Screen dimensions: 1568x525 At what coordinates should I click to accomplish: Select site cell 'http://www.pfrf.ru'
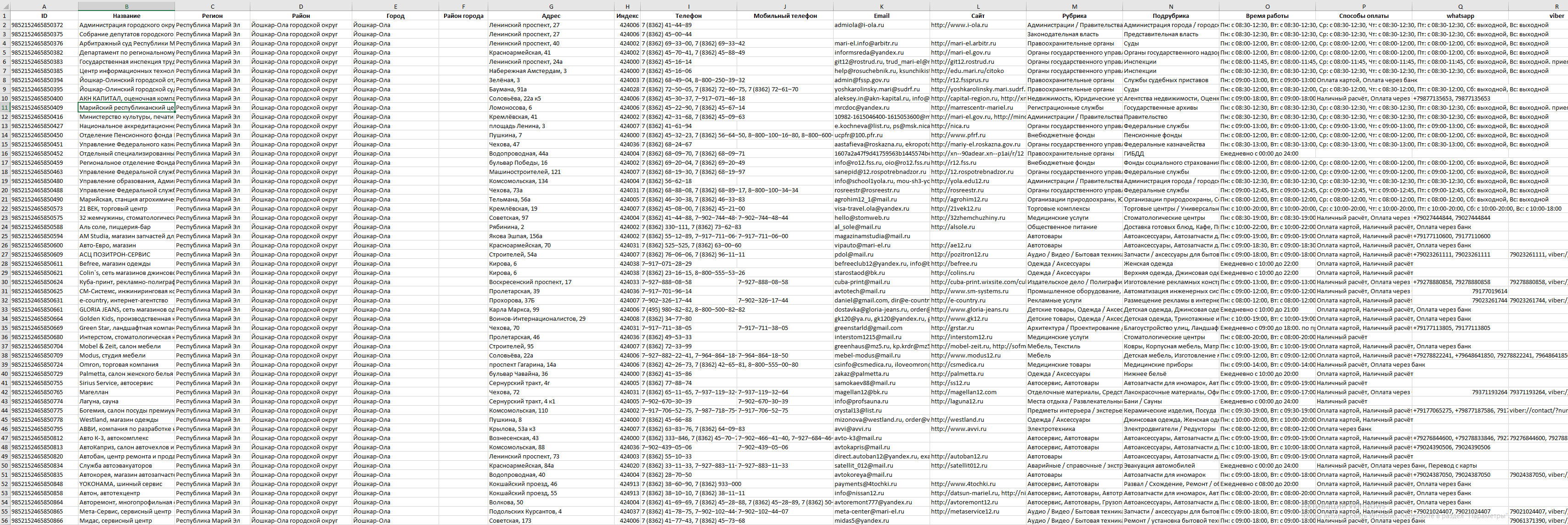click(x=978, y=135)
